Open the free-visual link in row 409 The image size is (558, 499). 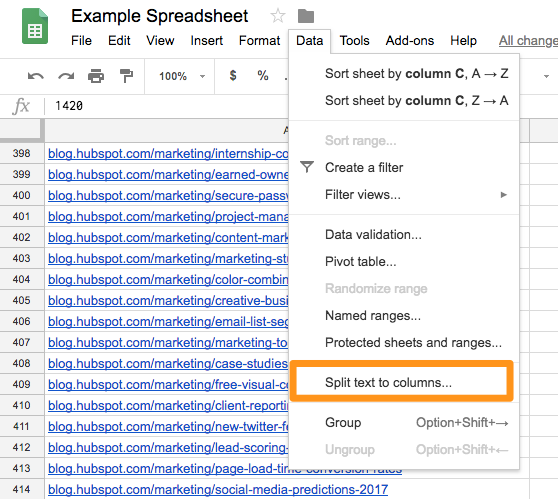point(168,384)
